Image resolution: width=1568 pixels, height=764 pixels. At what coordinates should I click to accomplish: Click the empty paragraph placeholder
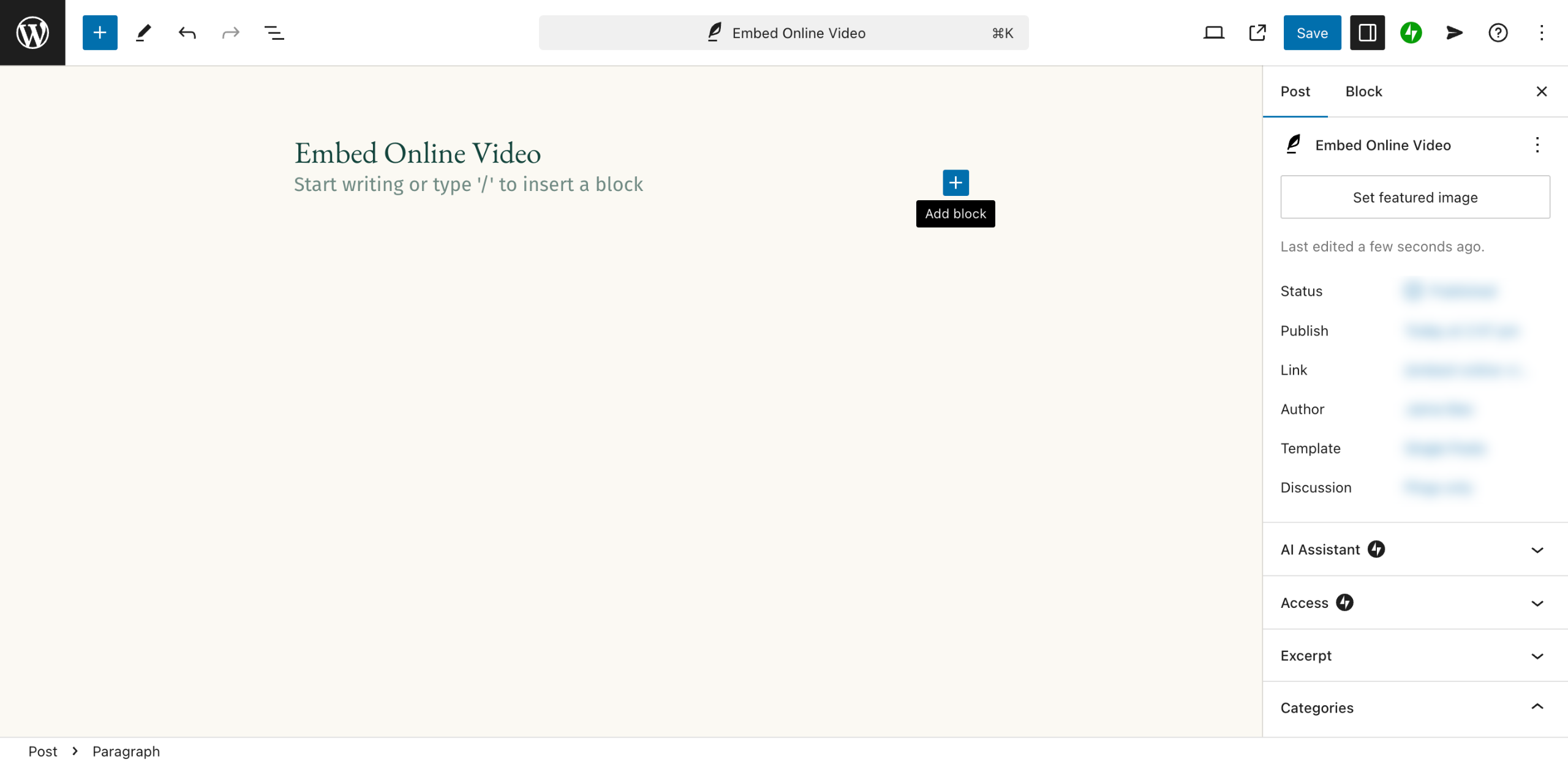469,184
